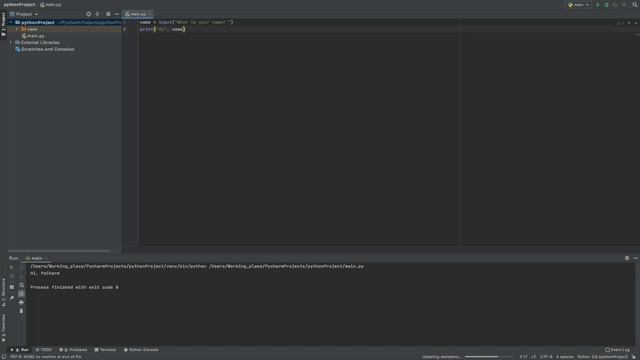This screenshot has width=640, height=360.
Task: Click pythonProject in the navigation breadcrumb
Action: click(x=19, y=5)
